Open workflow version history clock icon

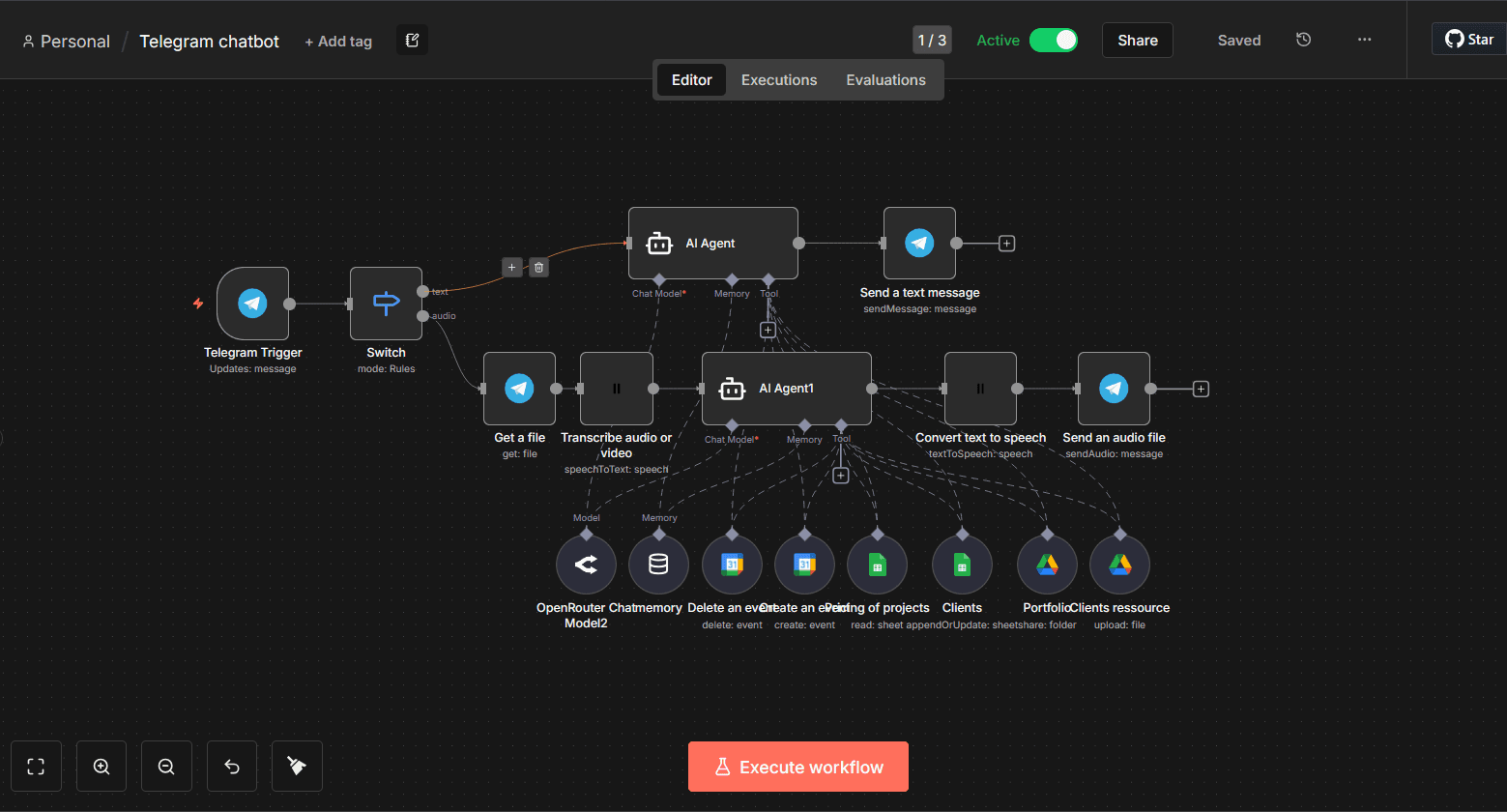click(x=1303, y=40)
